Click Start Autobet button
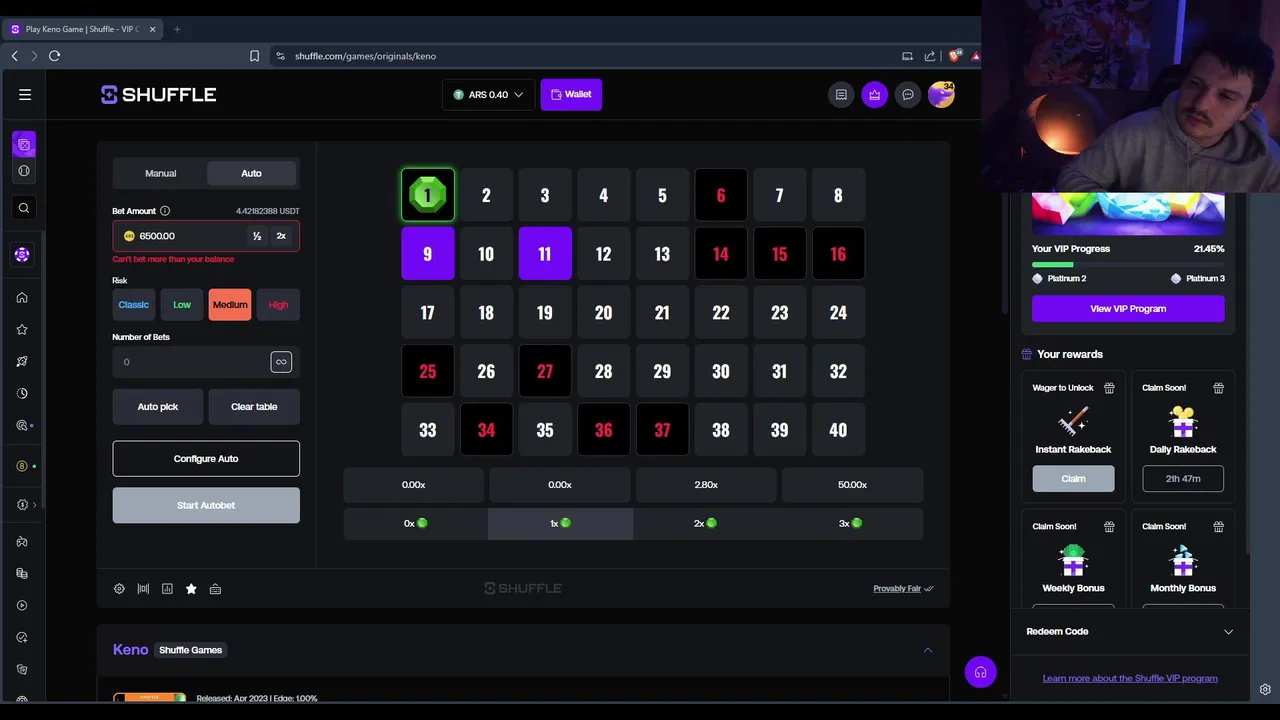1280x720 pixels. (x=206, y=505)
